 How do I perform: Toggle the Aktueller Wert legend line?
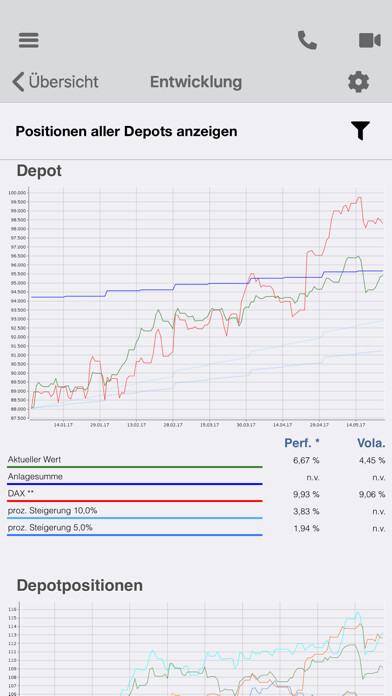(135, 461)
